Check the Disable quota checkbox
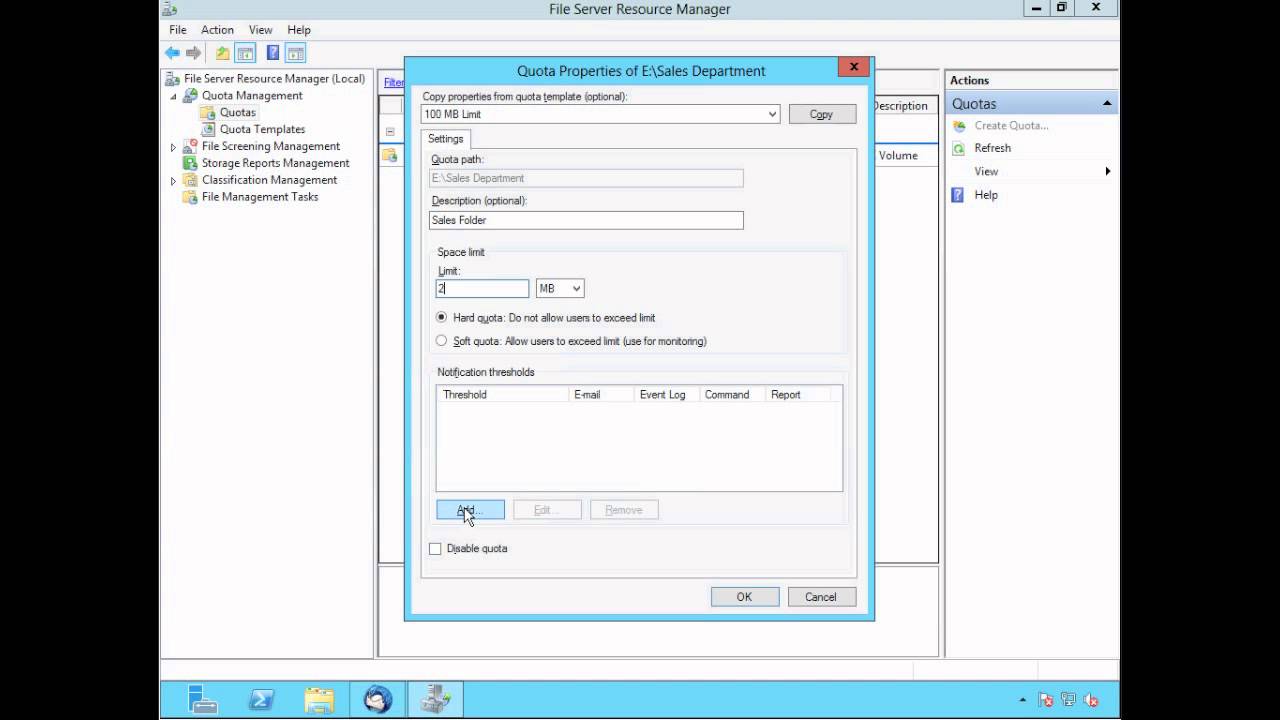This screenshot has height=720, width=1280. [x=435, y=548]
